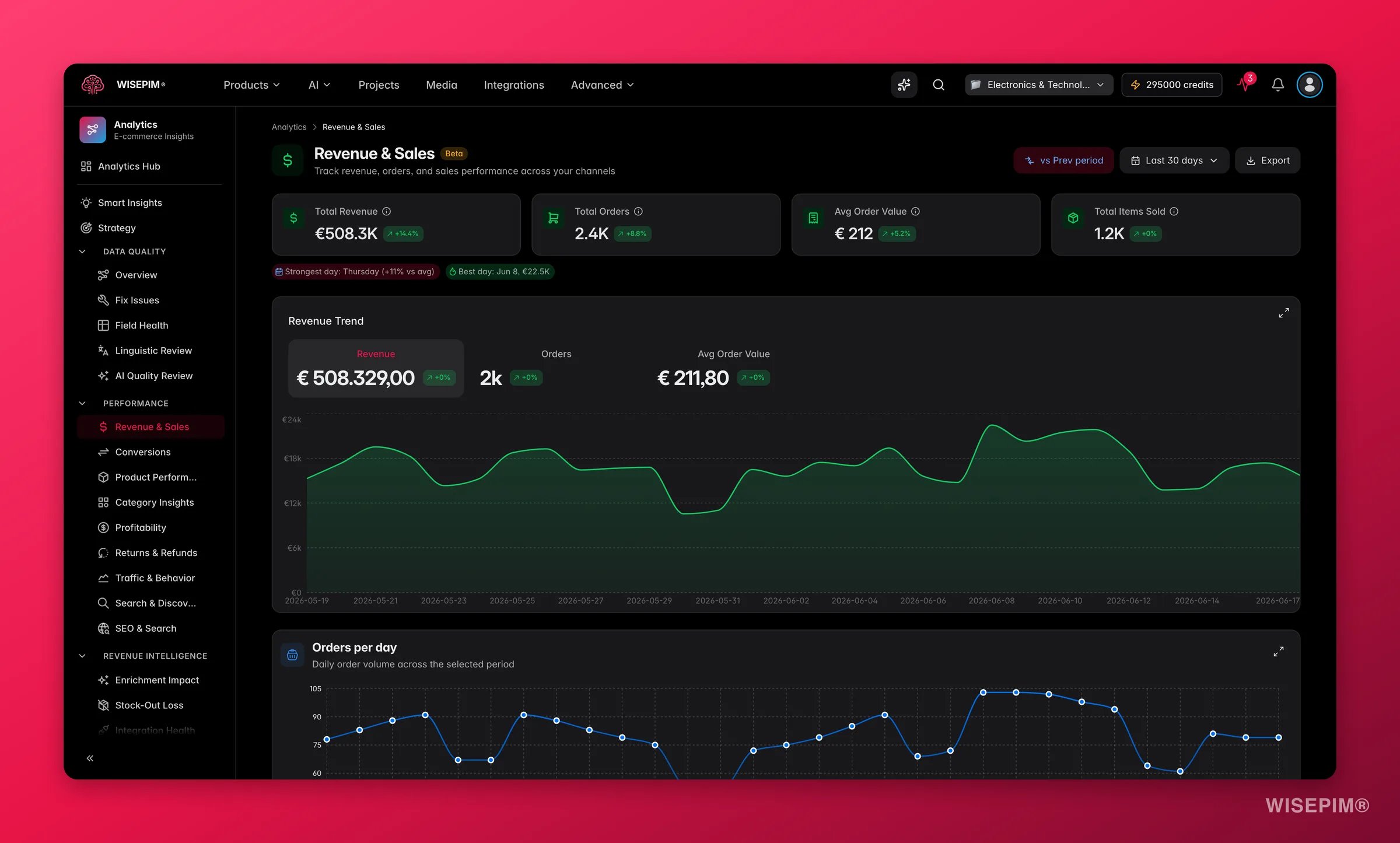This screenshot has width=1400, height=843.
Task: Click the Analytics module icon in sidebar header
Action: (93, 130)
